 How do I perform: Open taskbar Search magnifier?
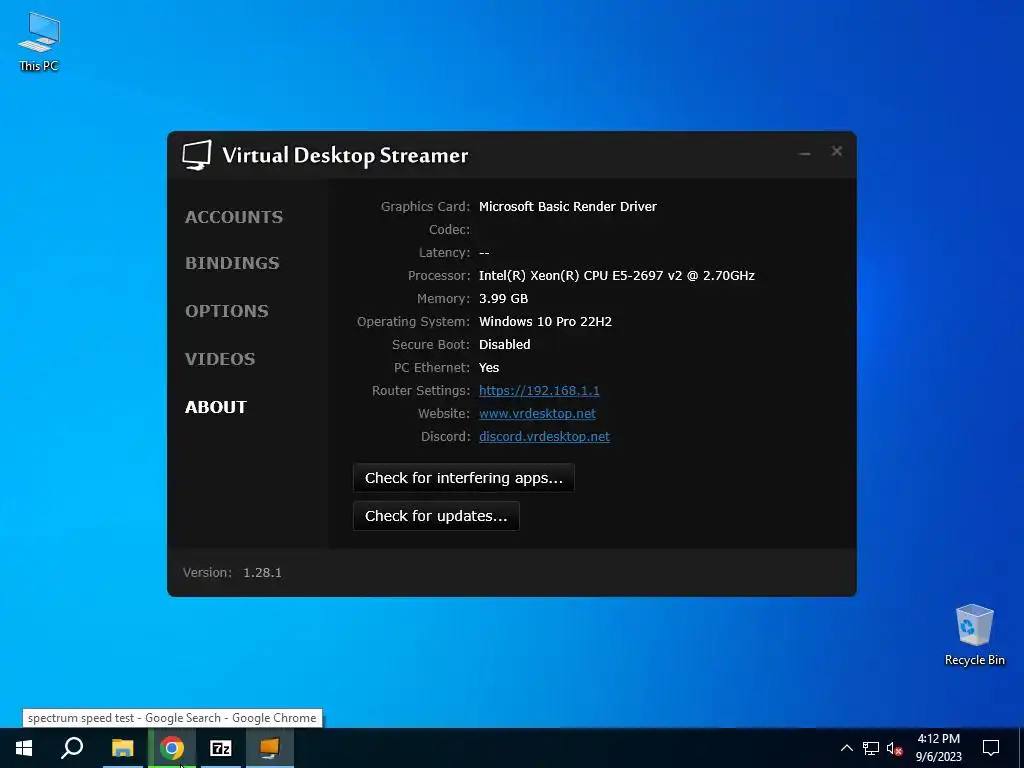point(72,748)
